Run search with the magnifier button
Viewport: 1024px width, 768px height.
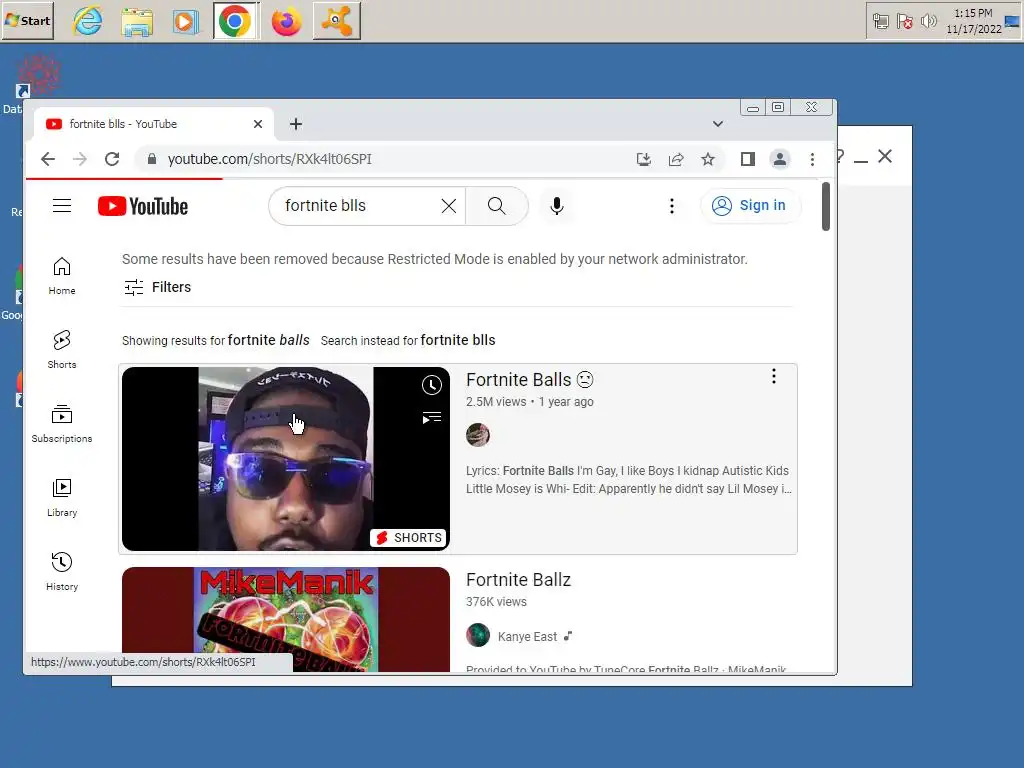coord(496,206)
